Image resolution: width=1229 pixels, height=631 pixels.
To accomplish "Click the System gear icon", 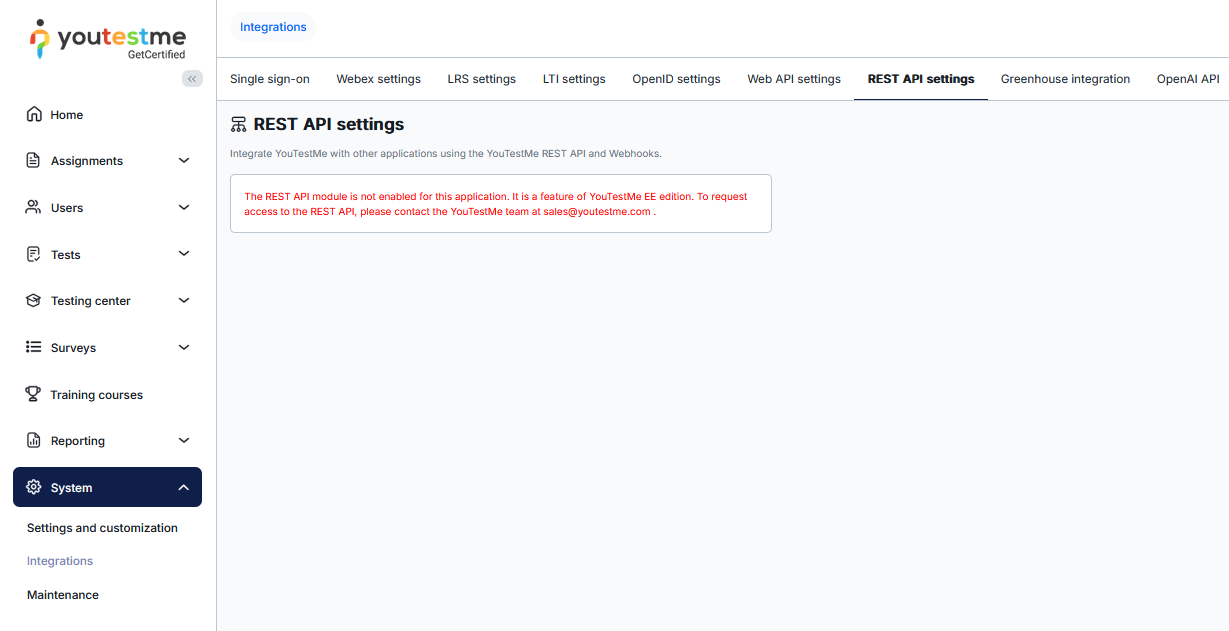I will click(x=34, y=487).
